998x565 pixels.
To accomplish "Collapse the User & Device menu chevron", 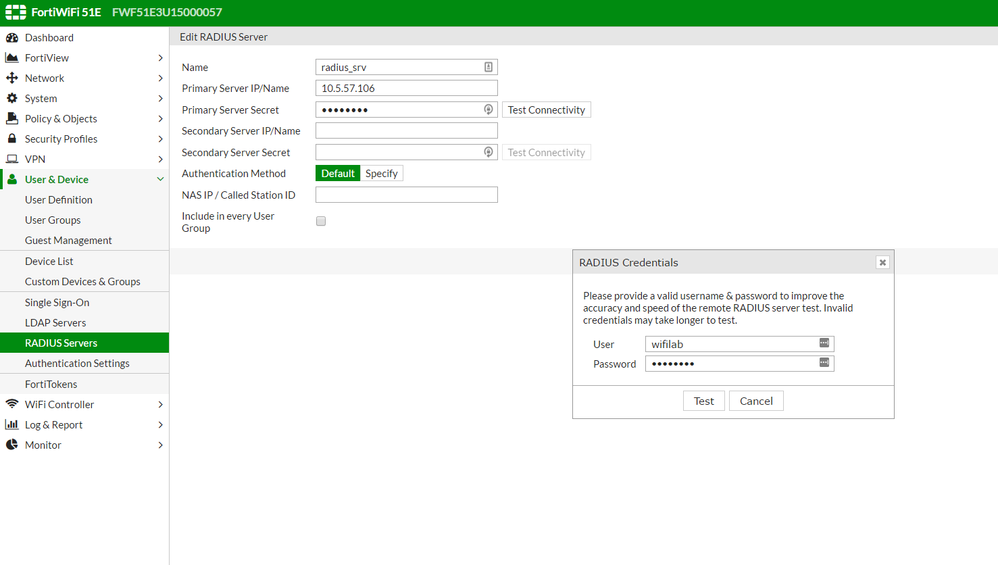I will point(160,179).
